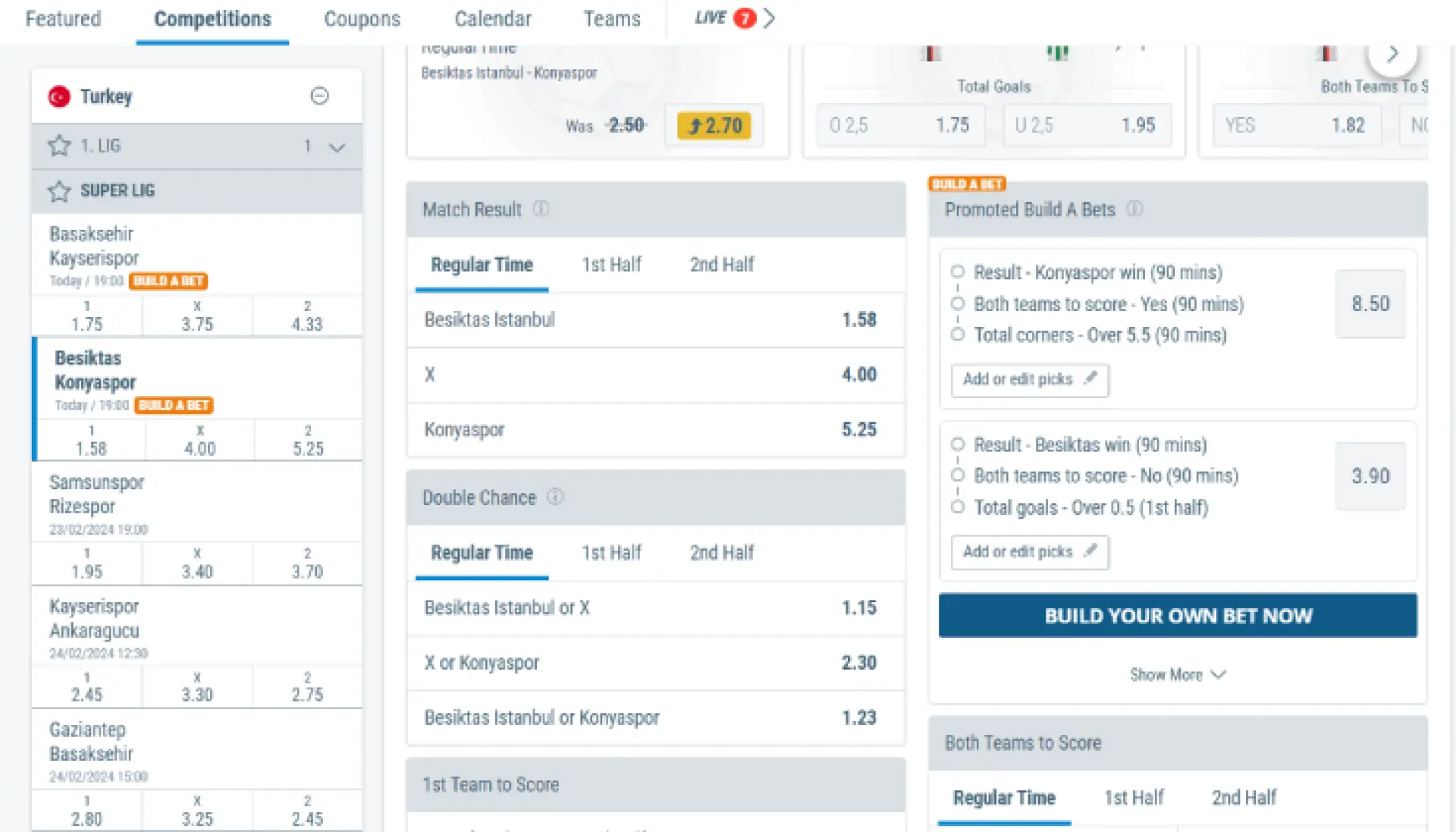Open the Competitions tab

click(x=212, y=19)
